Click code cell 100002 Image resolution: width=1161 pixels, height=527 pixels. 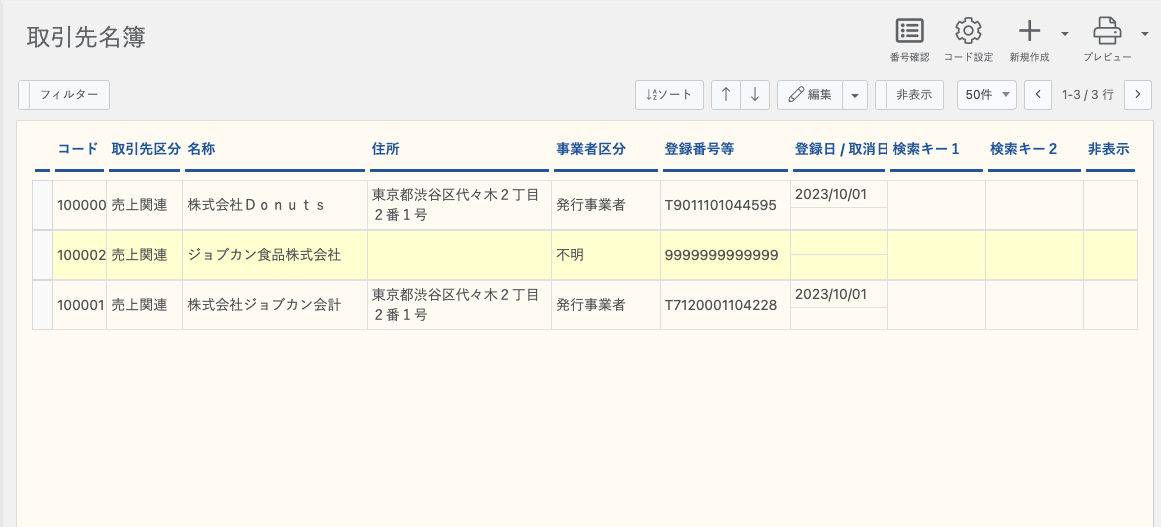(80, 255)
